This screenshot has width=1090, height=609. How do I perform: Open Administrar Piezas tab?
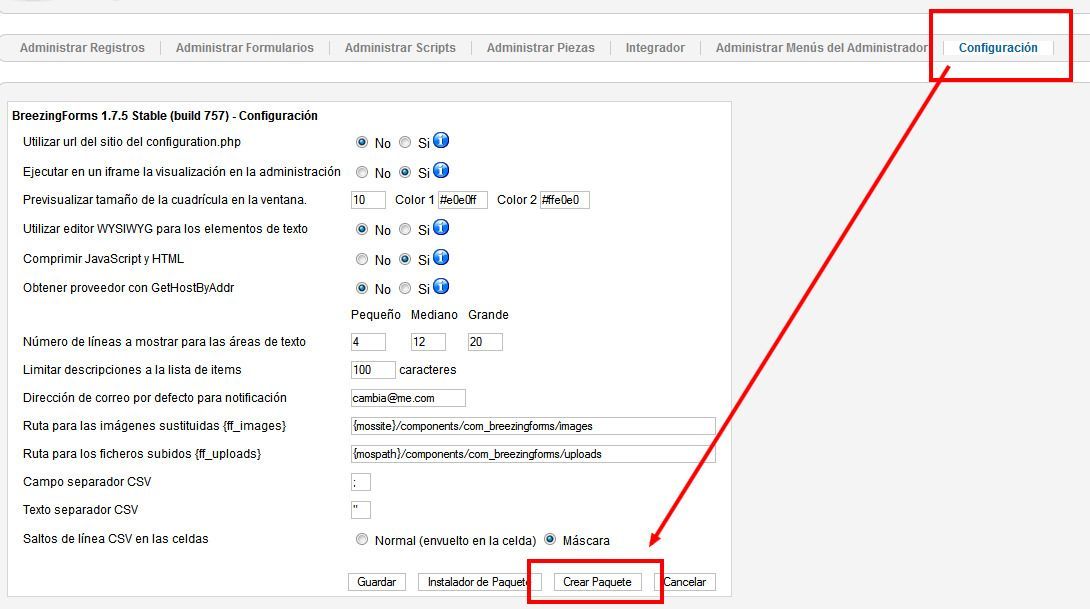point(541,47)
